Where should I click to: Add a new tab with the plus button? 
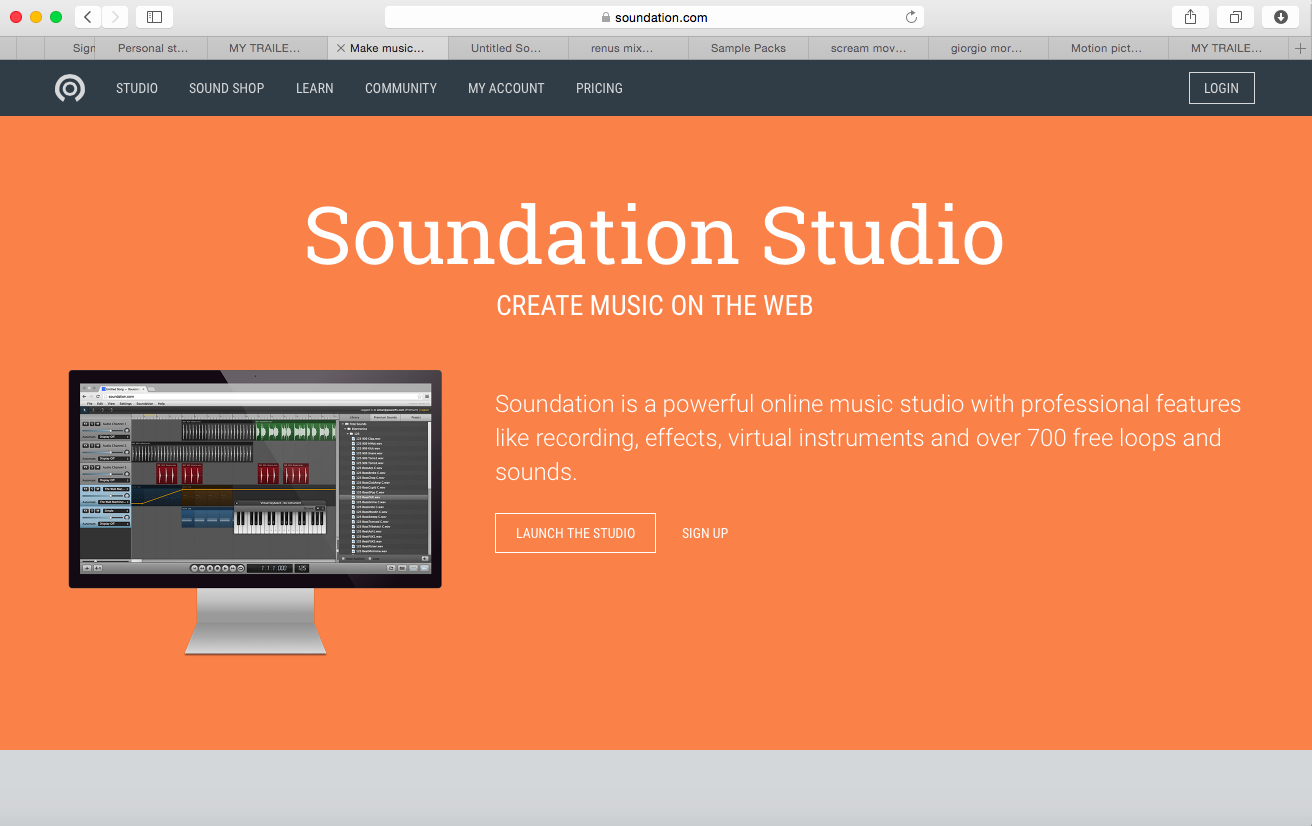(x=1301, y=48)
